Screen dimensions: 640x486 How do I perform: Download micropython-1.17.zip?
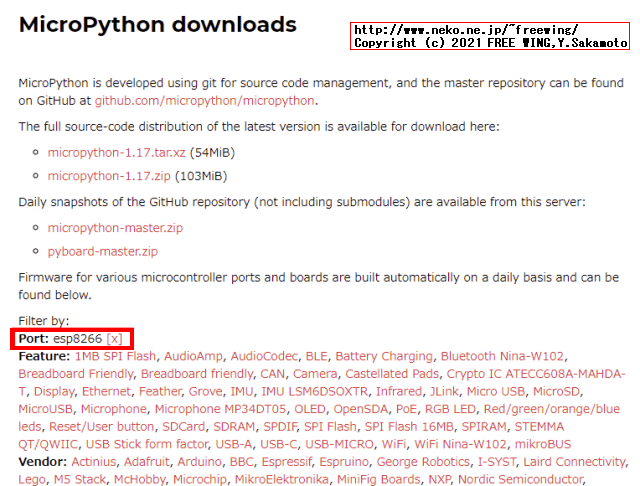(109, 176)
